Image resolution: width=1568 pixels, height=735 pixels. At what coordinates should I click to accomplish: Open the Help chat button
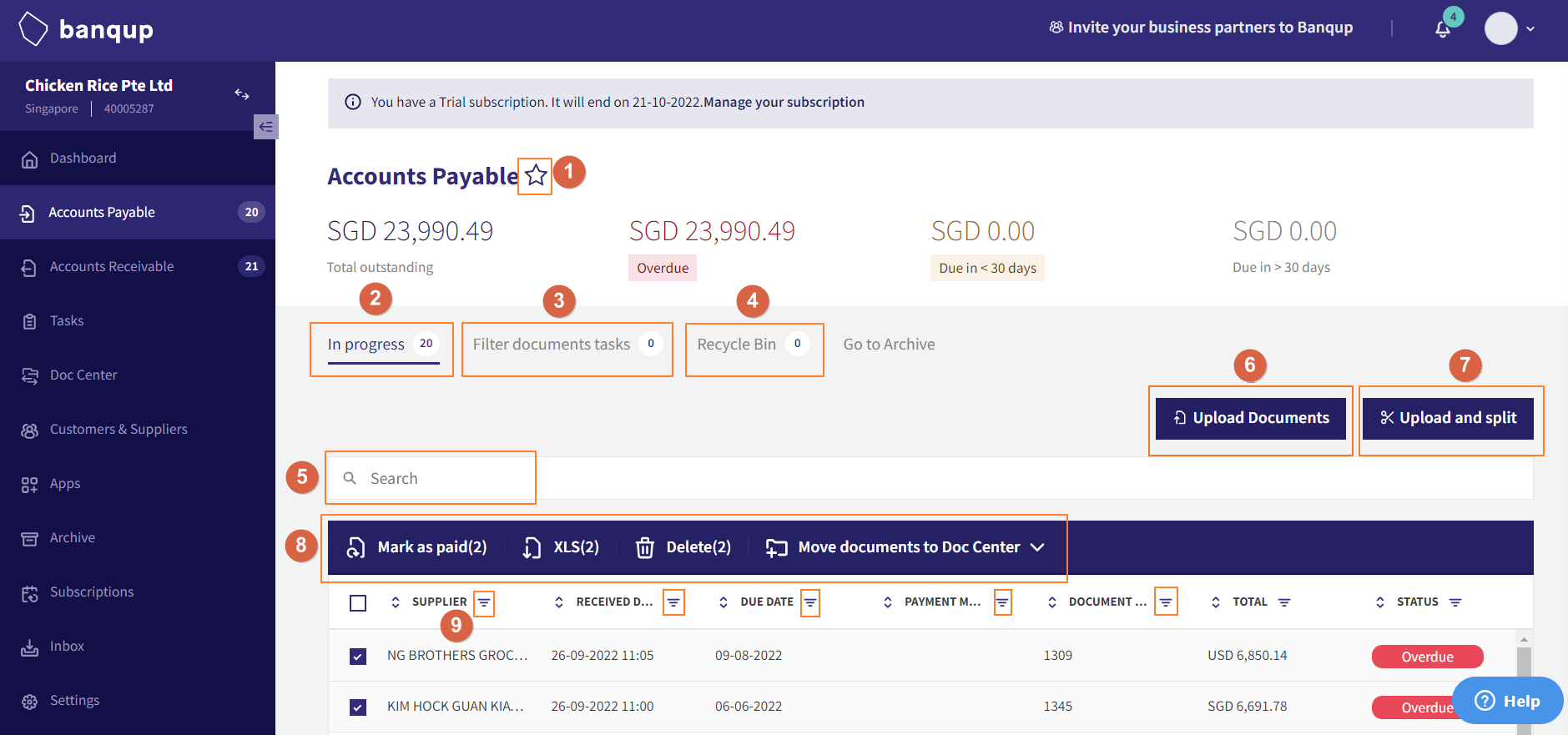pyautogui.click(x=1507, y=701)
